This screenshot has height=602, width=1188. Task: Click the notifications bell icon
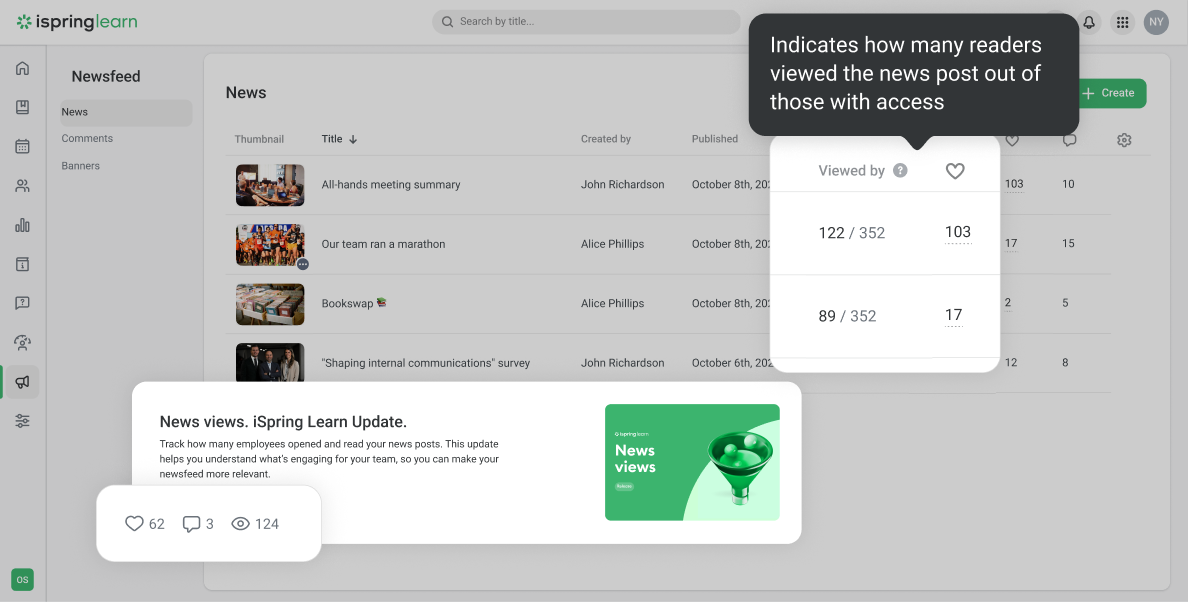pyautogui.click(x=1089, y=22)
